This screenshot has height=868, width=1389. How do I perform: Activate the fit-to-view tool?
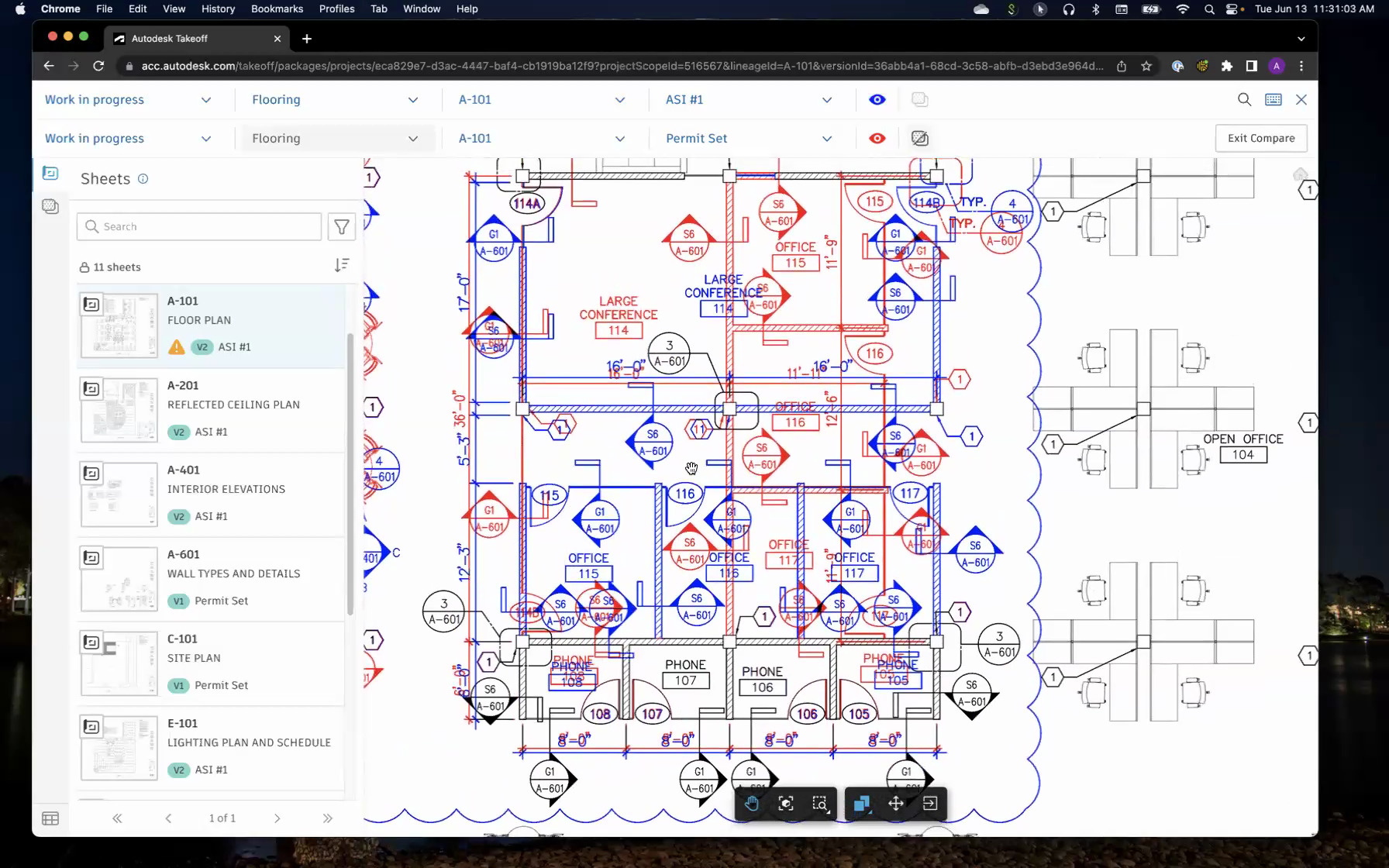[x=785, y=804]
